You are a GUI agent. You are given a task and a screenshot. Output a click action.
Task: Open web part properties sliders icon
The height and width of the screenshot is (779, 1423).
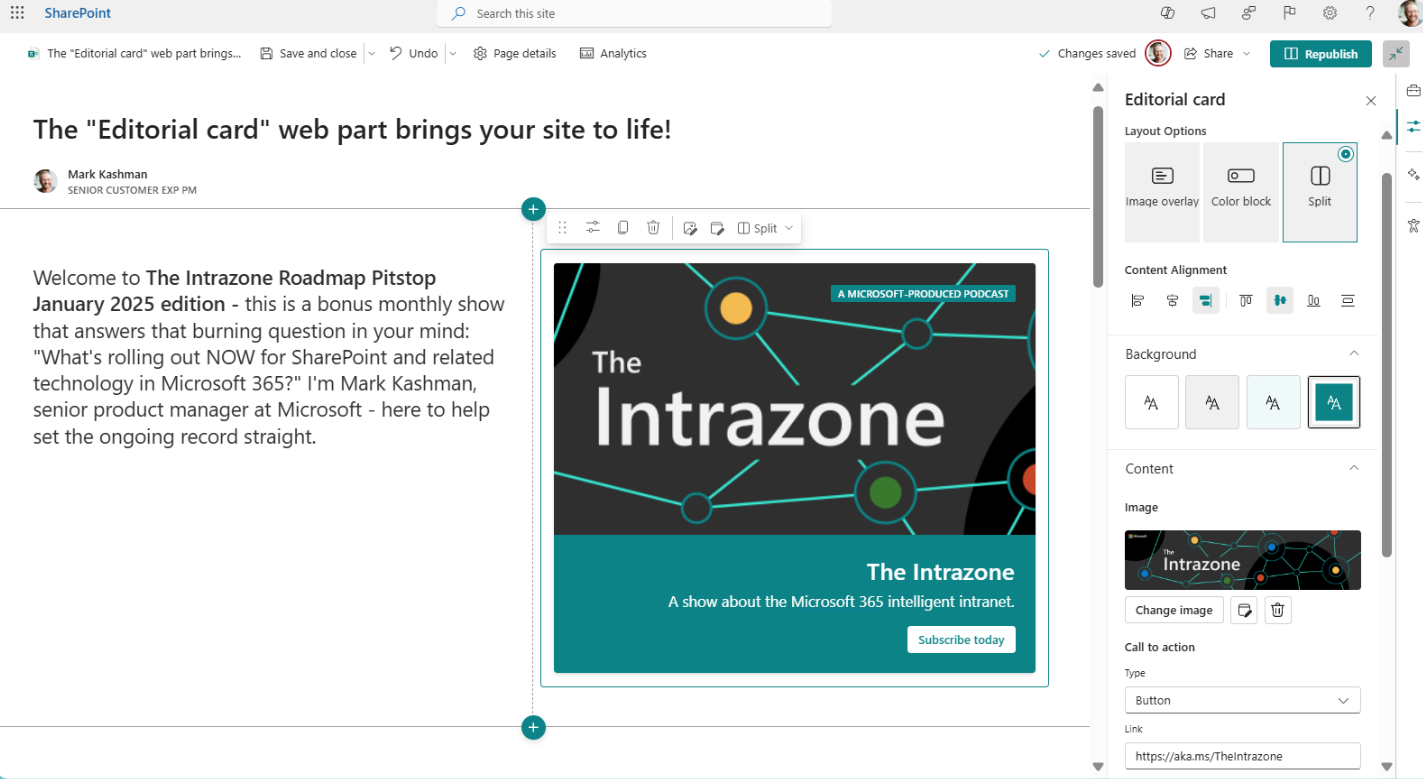click(x=593, y=228)
